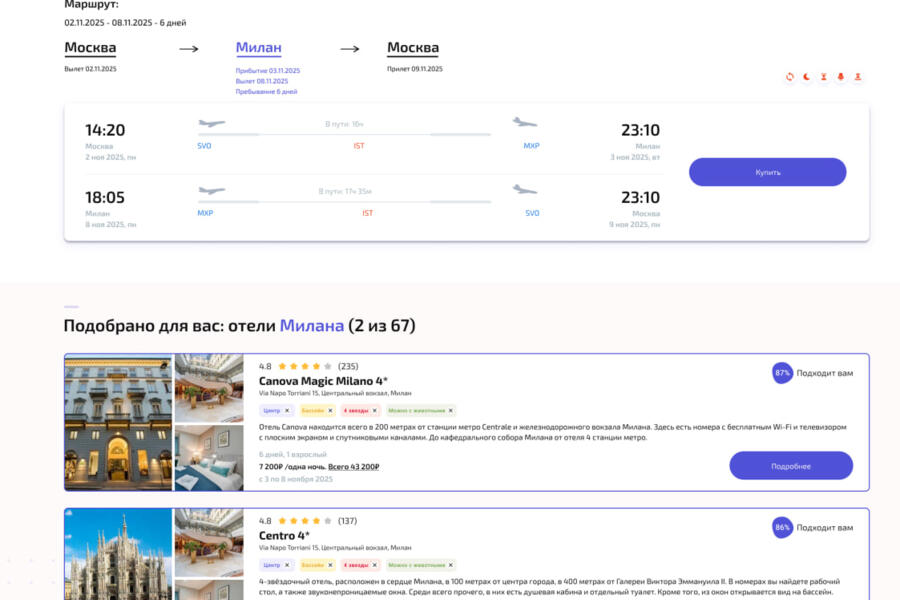The width and height of the screenshot is (900, 600).
Task: Open the Centro 4* cathedral photo
Action: click(118, 554)
